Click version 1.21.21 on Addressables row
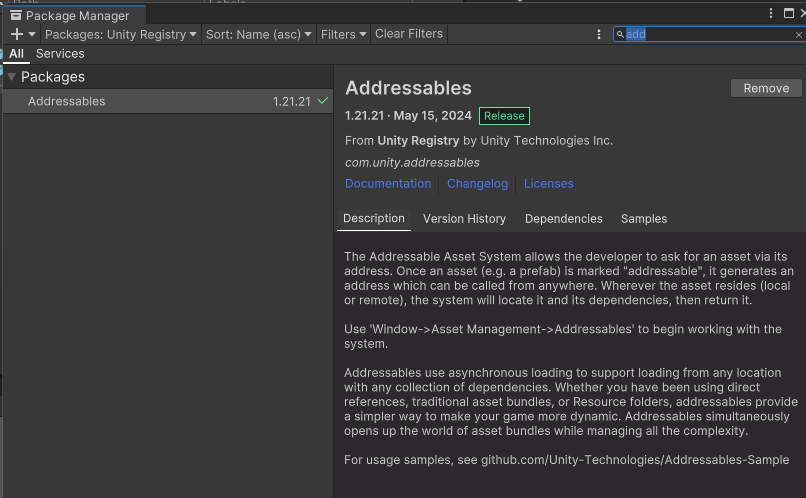Viewport: 806px width, 498px height. pyautogui.click(x=291, y=101)
